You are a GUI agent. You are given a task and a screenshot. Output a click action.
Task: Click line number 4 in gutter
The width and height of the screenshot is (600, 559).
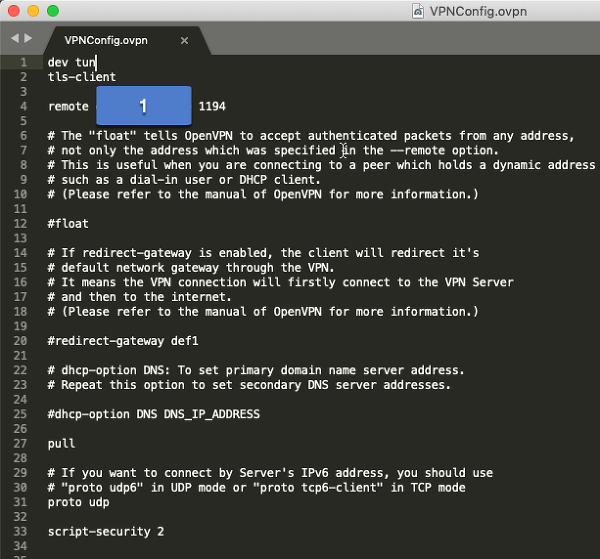coord(24,106)
